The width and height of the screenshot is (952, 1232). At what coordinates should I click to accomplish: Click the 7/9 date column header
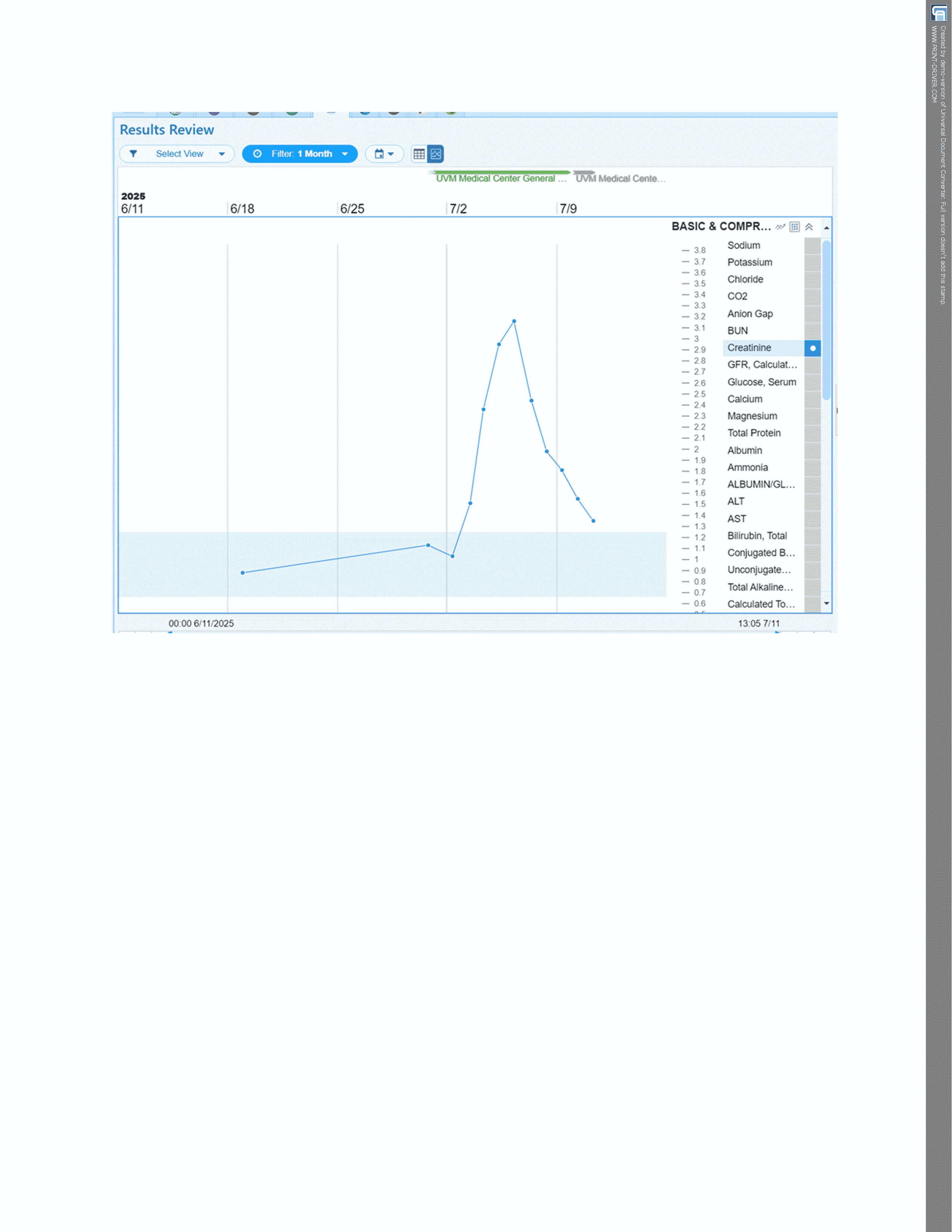pyautogui.click(x=568, y=209)
